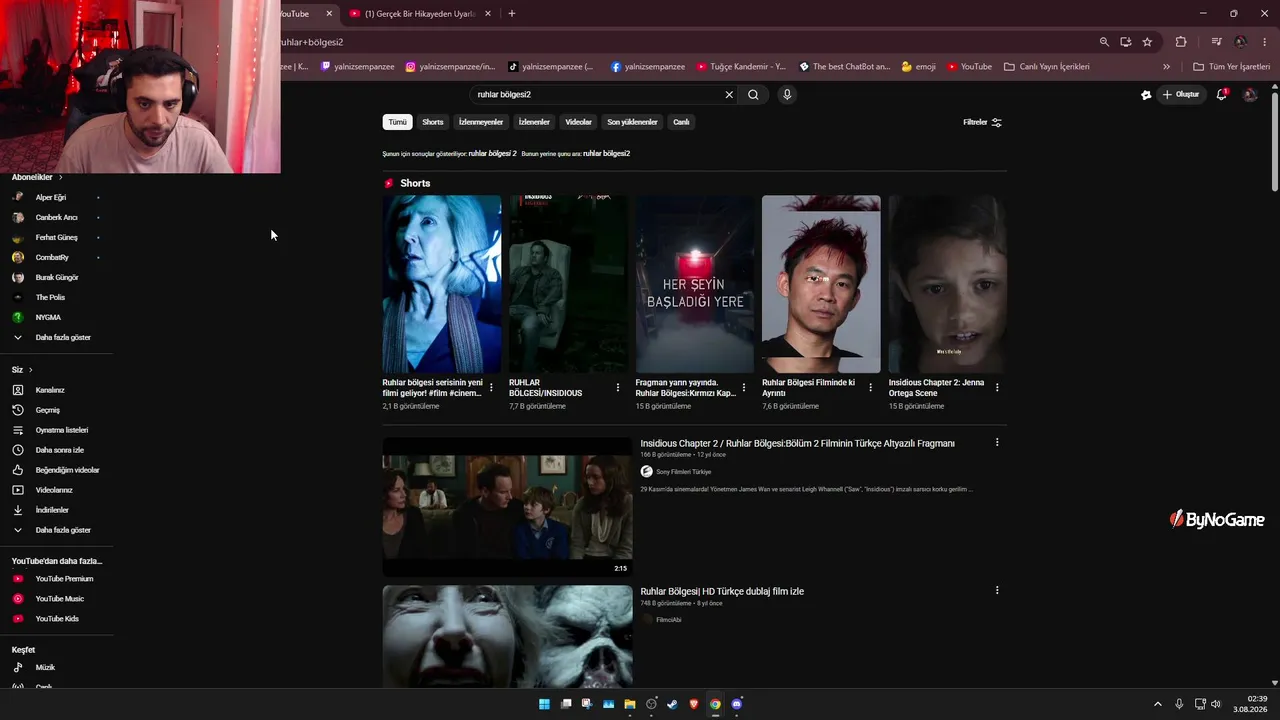Viewport: 1280px width, 720px height.
Task: Open the 'Her şeyin başladığı yere' short thumbnail
Action: pos(695,284)
